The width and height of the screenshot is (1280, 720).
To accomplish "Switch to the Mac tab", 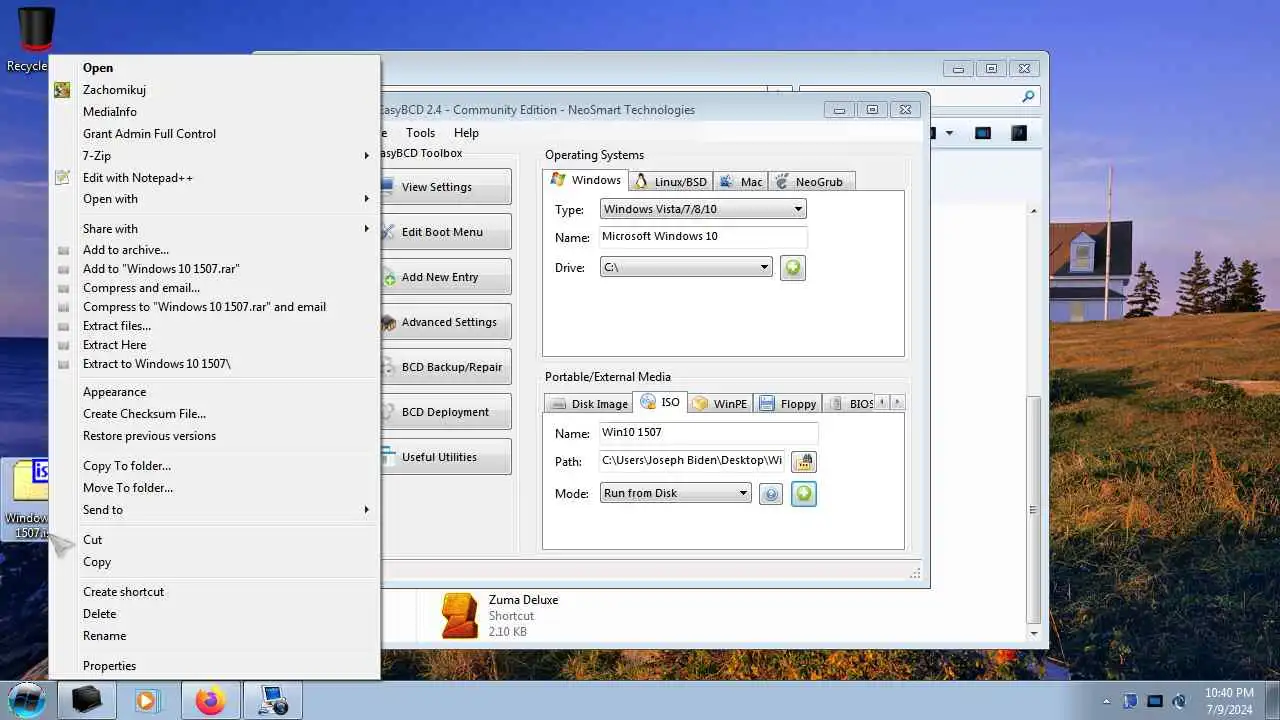I will (741, 182).
